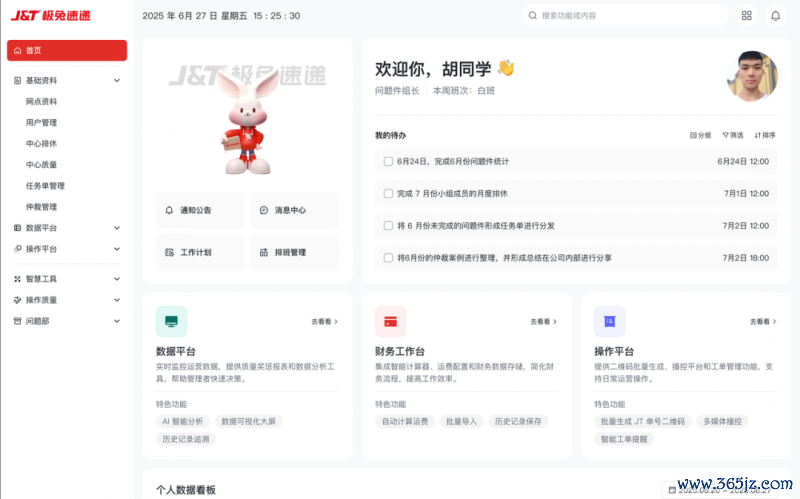Click the 操作平台 sidebar icon
Image resolution: width=800 pixels, height=499 pixels.
(17, 249)
